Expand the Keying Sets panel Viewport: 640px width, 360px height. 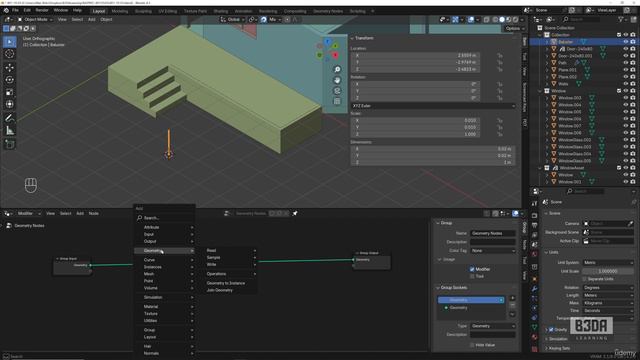click(x=559, y=348)
